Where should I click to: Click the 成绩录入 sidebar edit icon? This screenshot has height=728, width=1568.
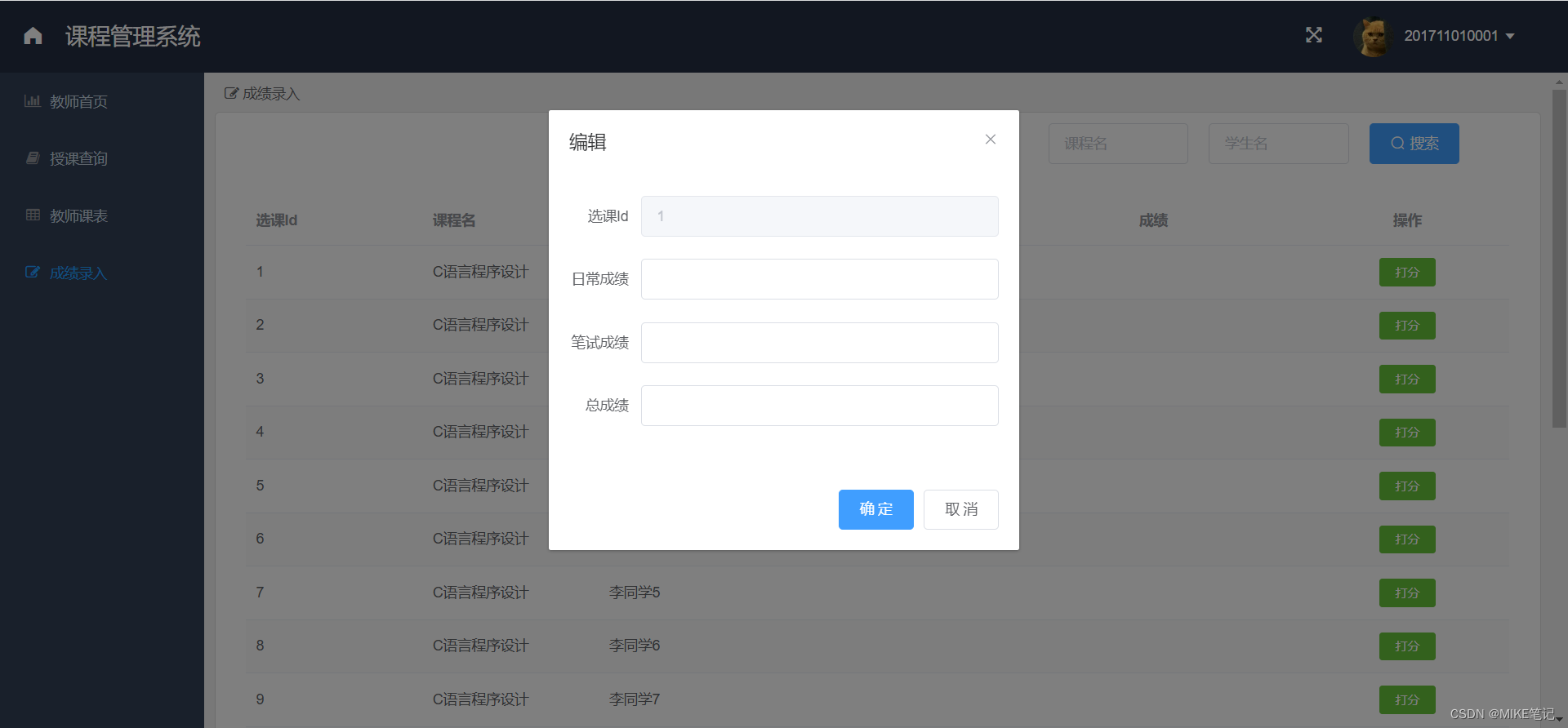click(33, 273)
